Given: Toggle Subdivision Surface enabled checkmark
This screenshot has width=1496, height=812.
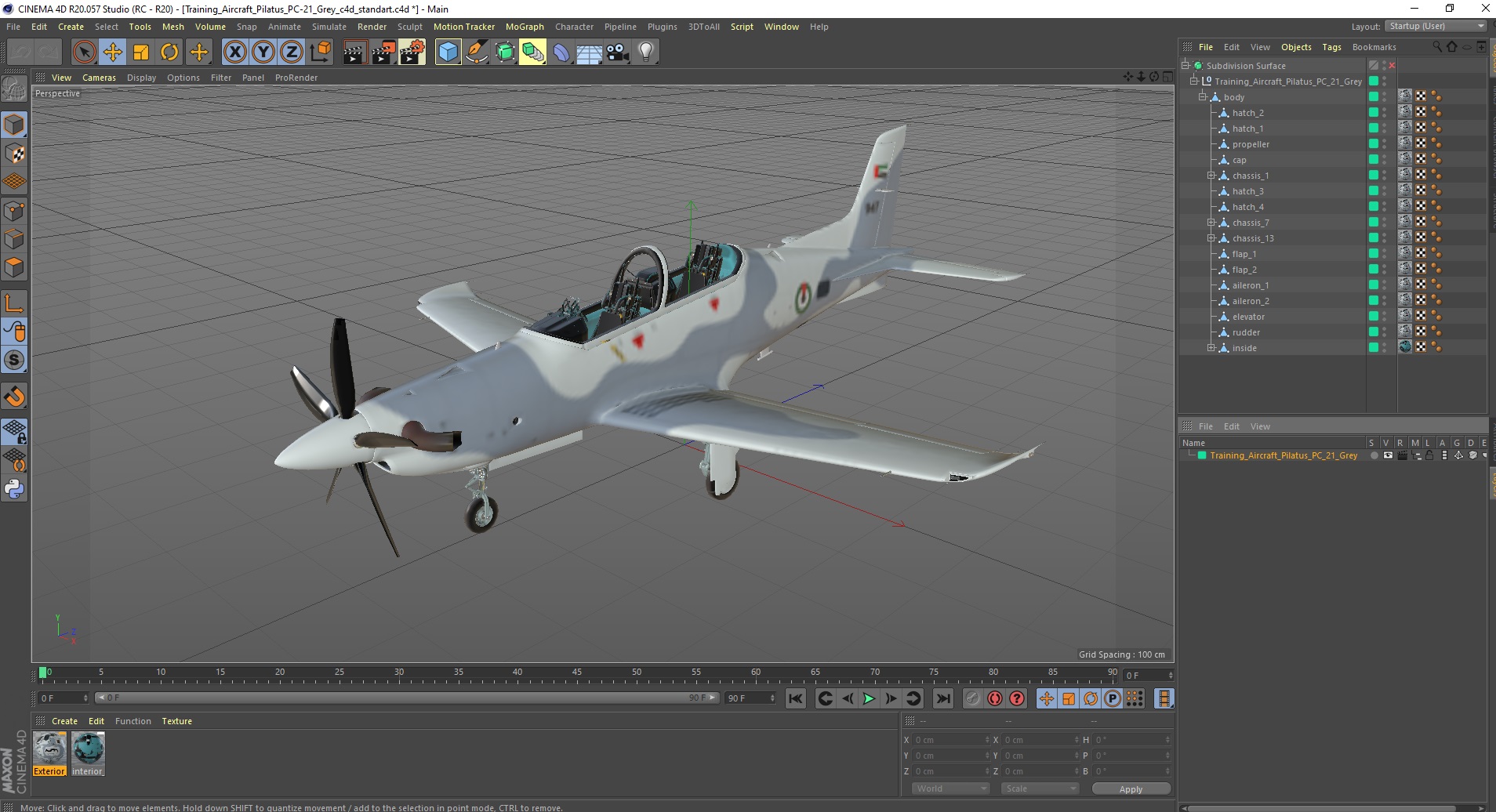Looking at the screenshot, I should pyautogui.click(x=1392, y=66).
